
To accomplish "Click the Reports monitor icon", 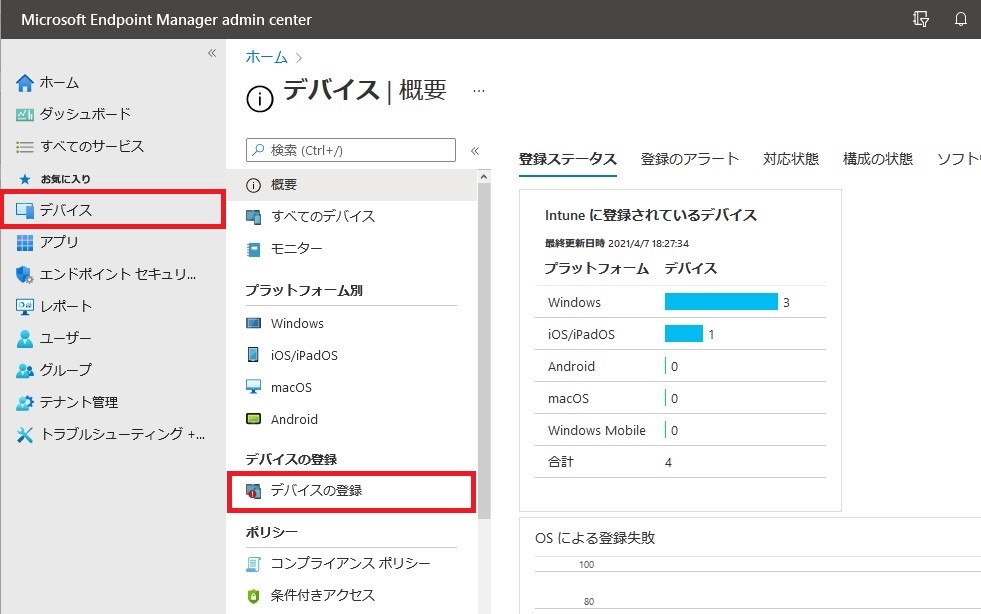I will (24, 306).
